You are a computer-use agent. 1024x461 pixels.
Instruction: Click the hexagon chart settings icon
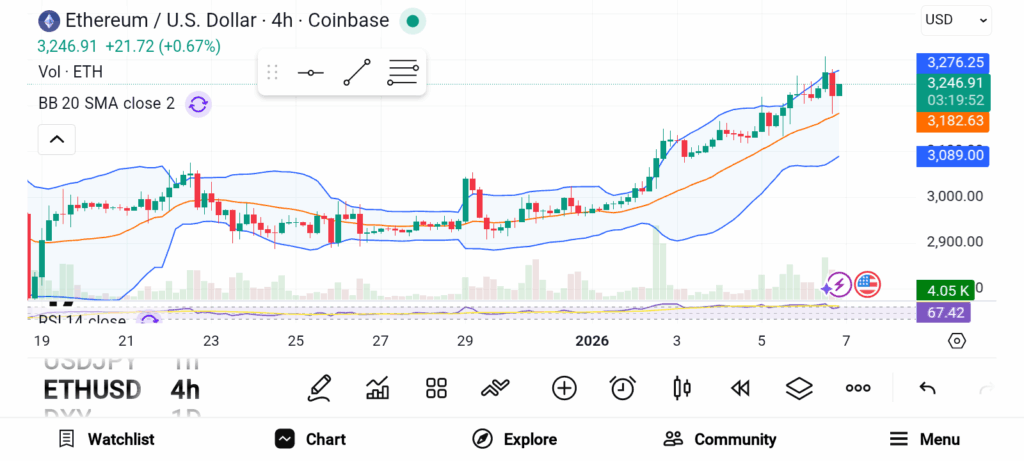pyautogui.click(x=957, y=341)
